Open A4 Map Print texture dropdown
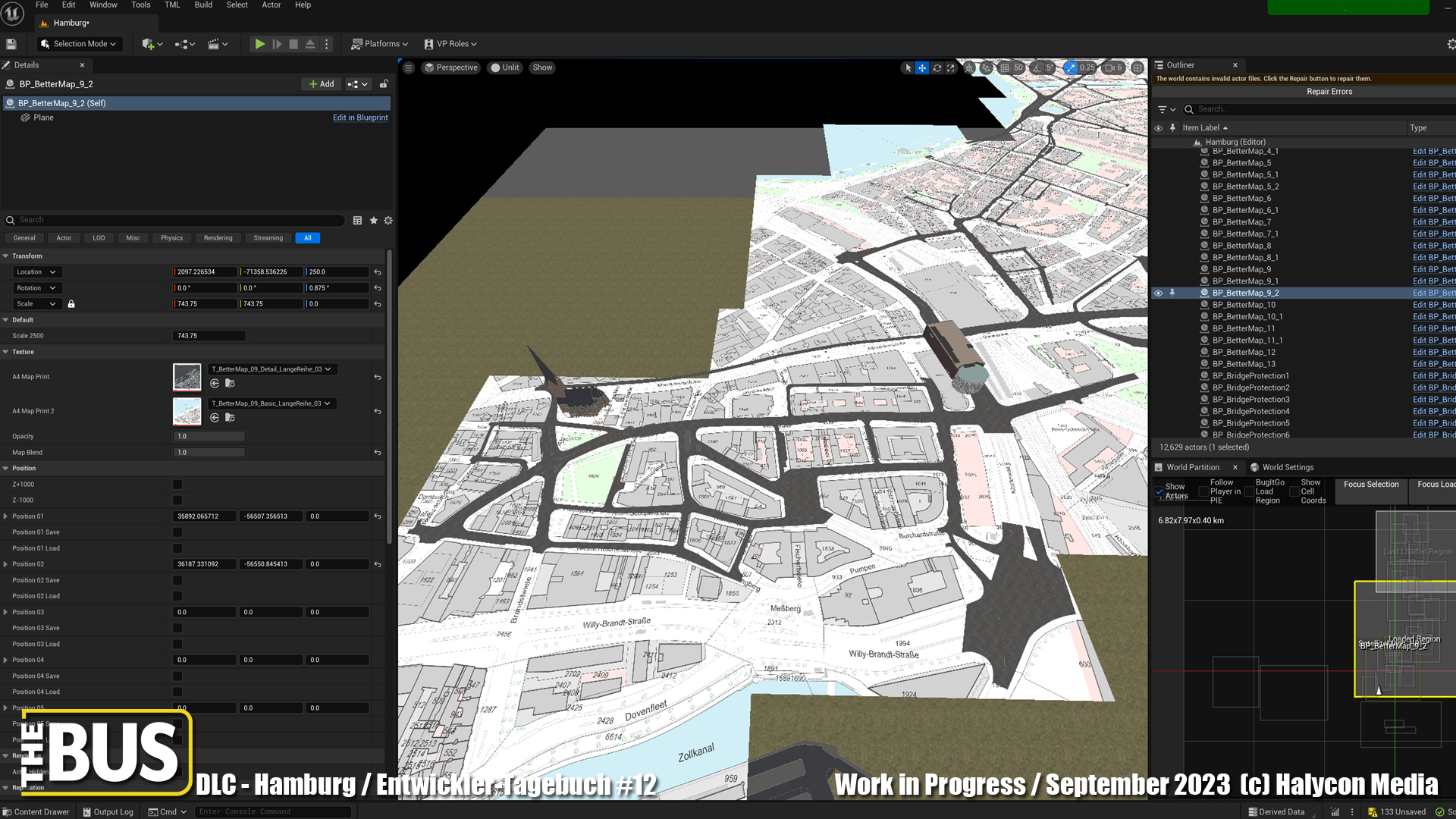Image resolution: width=1456 pixels, height=819 pixels. coord(271,369)
